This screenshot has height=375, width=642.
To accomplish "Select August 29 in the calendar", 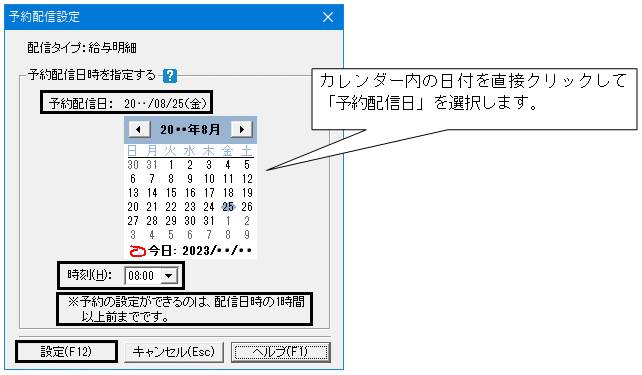I will (171, 221).
